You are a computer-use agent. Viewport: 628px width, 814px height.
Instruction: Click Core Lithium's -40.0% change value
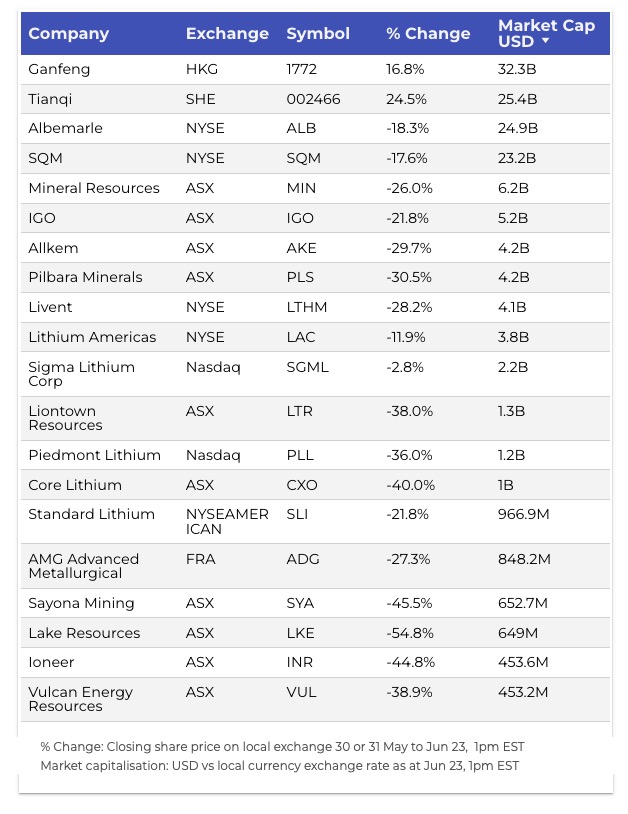(x=410, y=485)
